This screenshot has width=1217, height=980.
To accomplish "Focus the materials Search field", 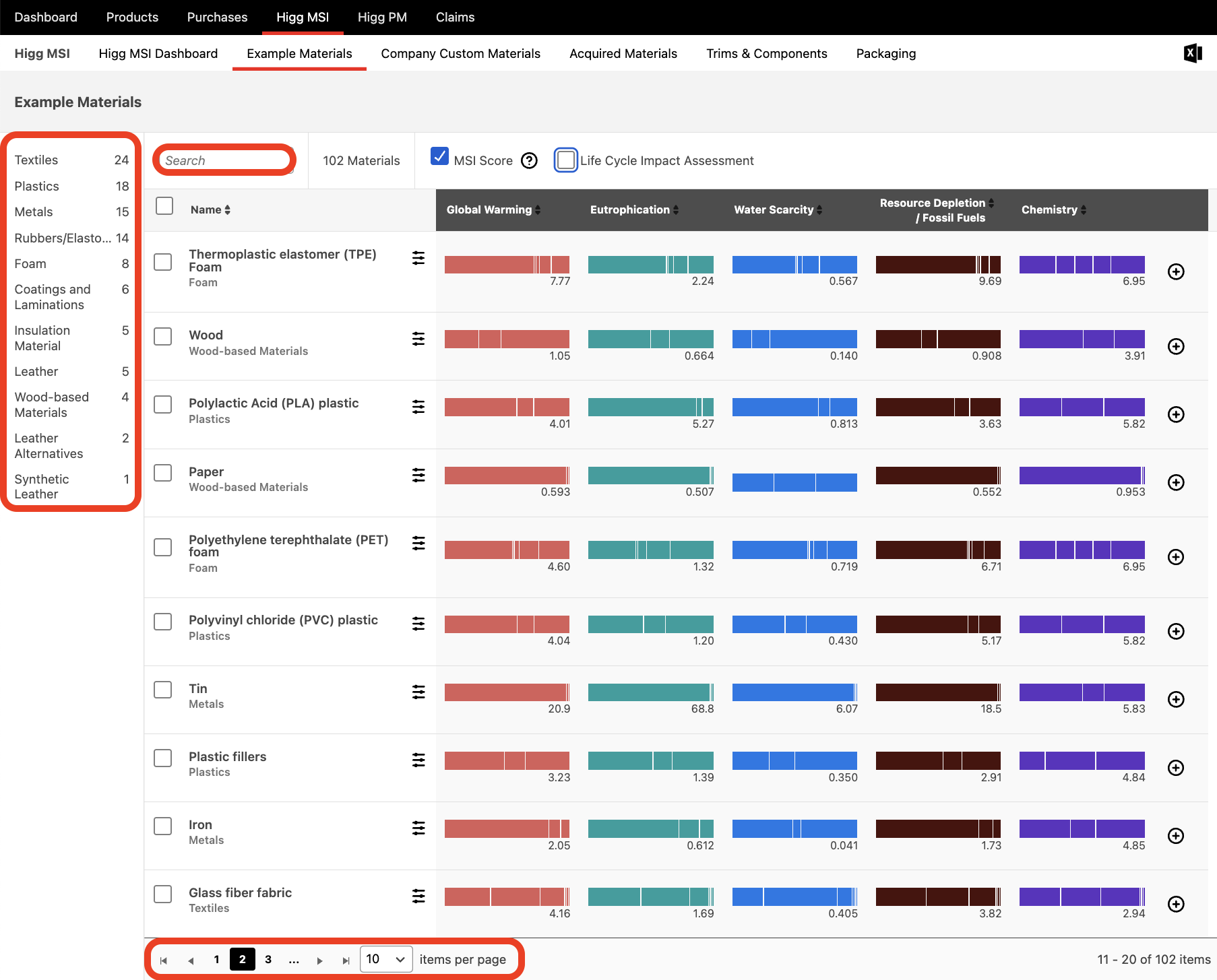I will 224,160.
